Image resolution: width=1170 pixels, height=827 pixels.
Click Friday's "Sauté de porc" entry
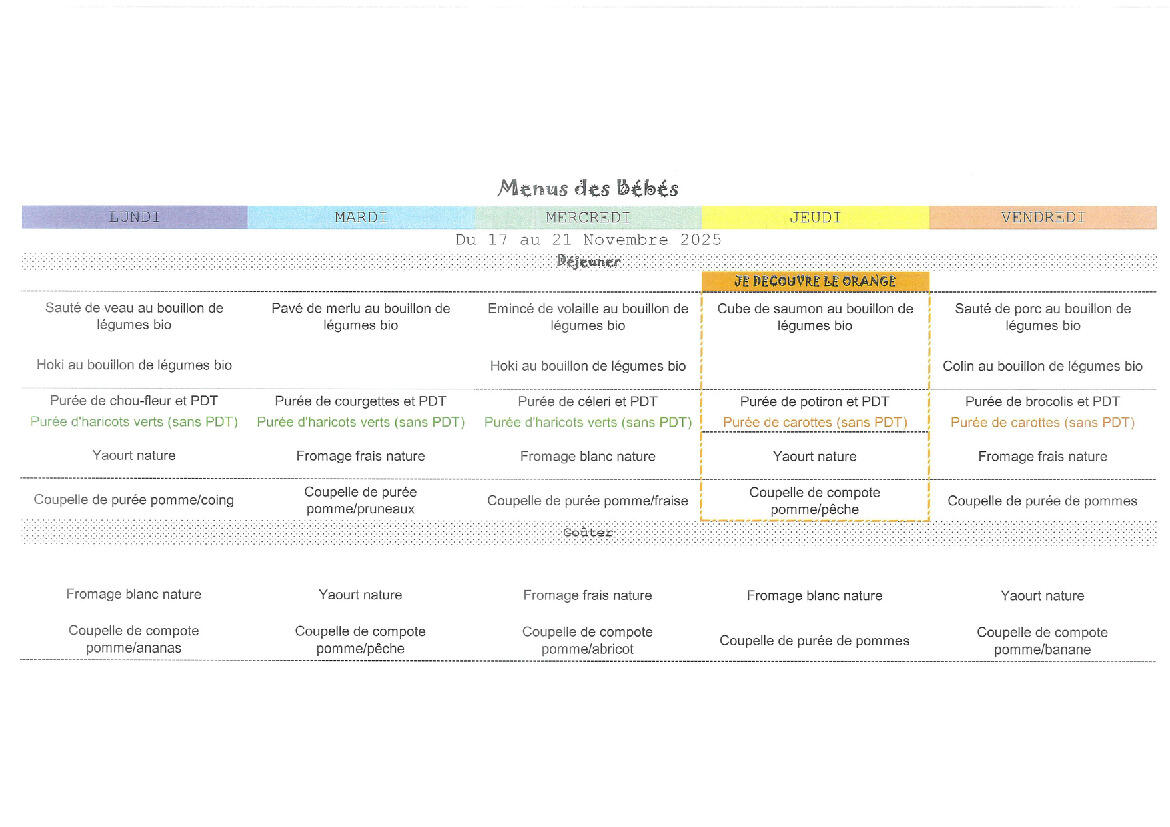(1042, 316)
